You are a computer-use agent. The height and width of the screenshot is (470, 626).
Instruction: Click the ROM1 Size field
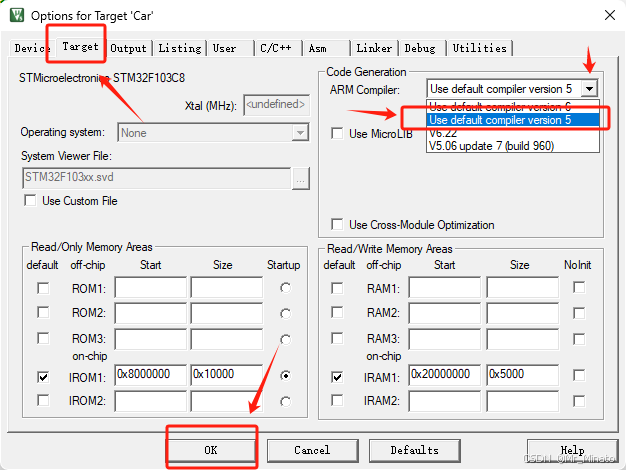(x=227, y=288)
